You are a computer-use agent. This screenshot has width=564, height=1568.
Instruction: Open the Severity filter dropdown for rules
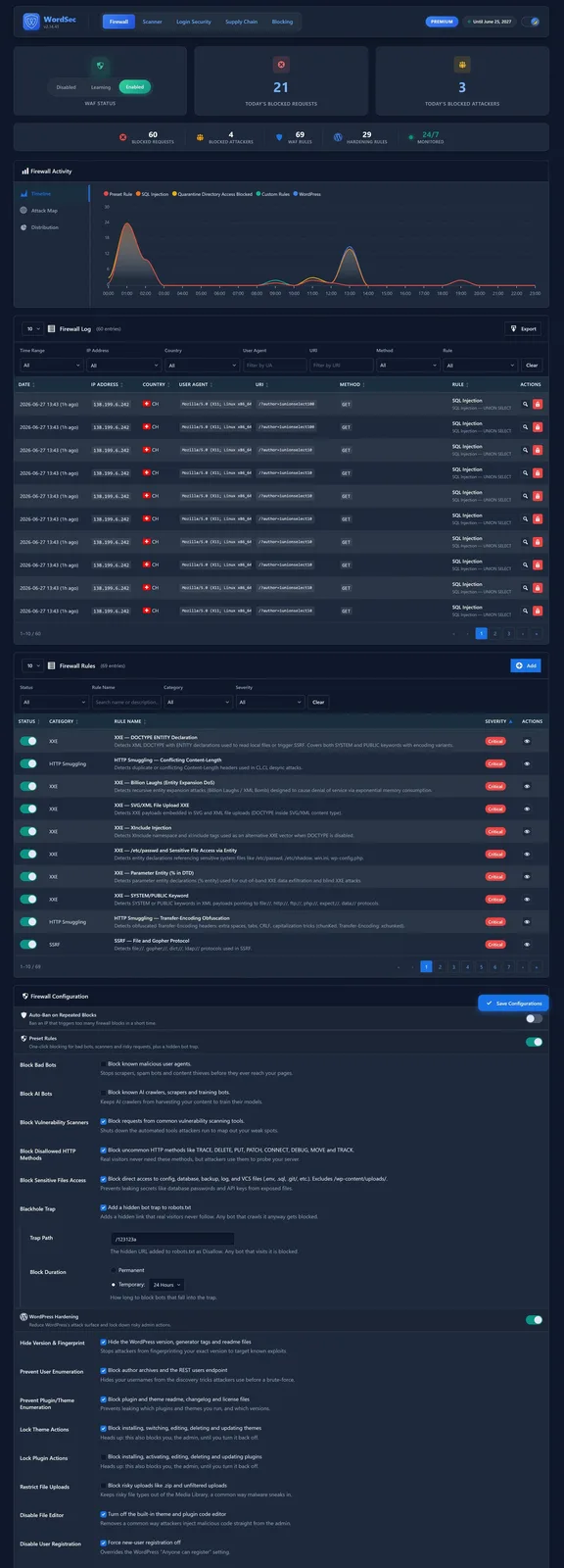pos(269,702)
